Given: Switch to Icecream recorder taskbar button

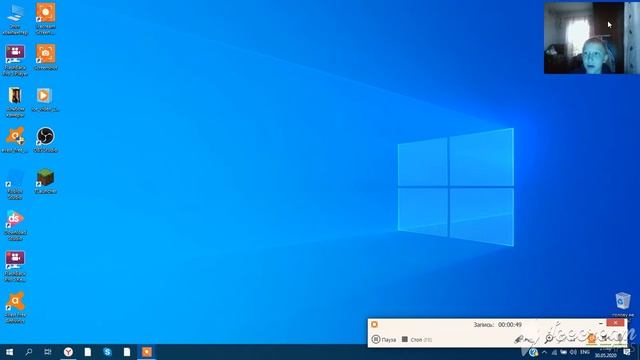Looking at the screenshot, I should [147, 352].
